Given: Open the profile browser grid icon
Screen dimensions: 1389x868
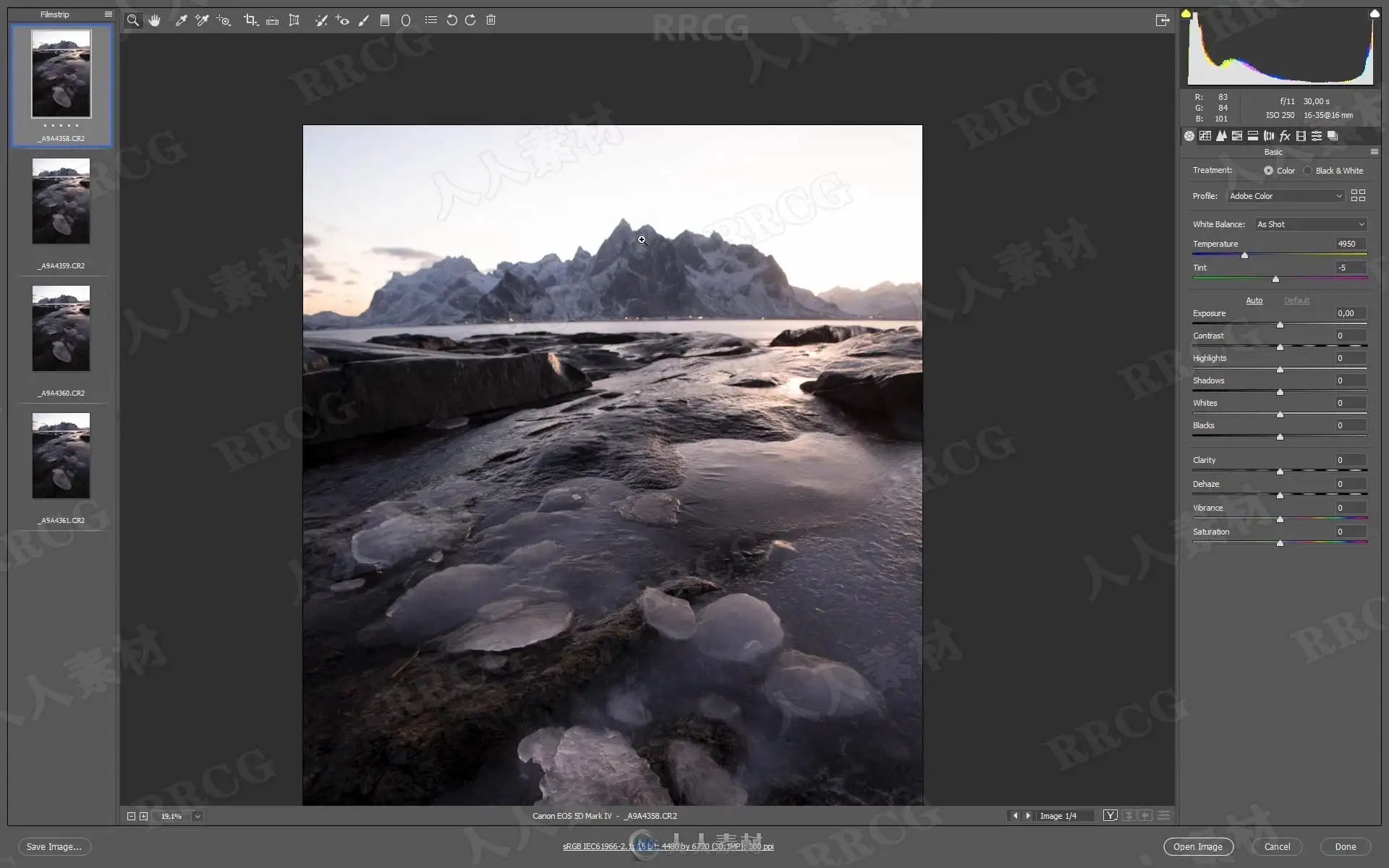Looking at the screenshot, I should (1358, 195).
